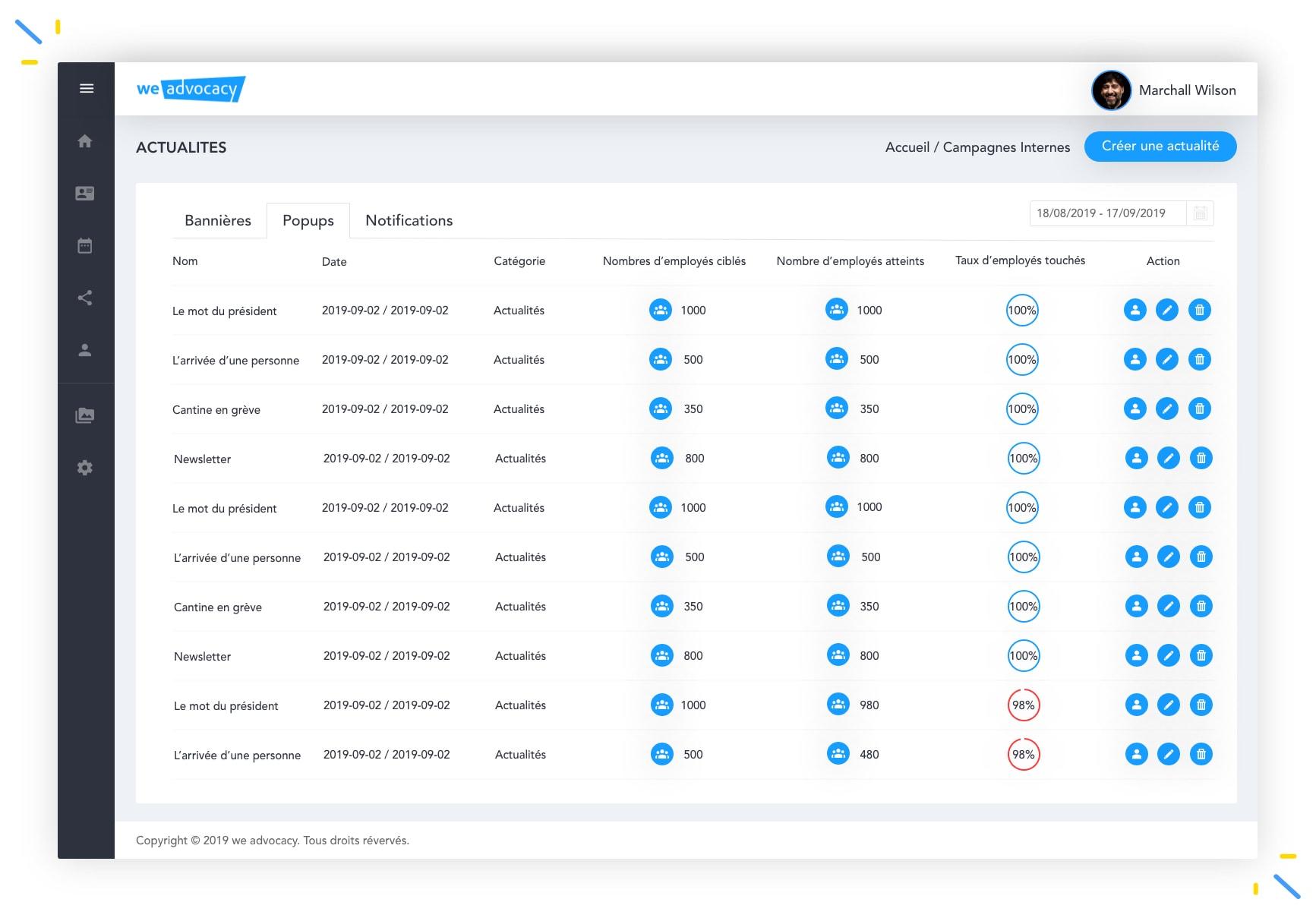
Task: Switch to the Bannières tab
Action: coord(218,220)
